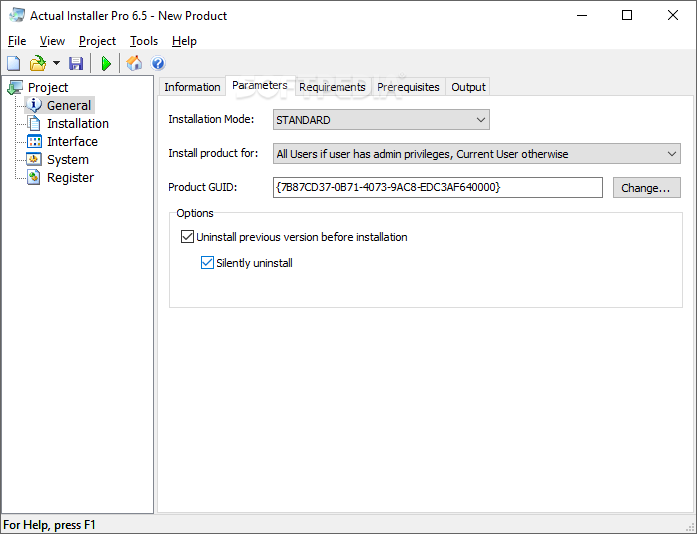Select Installation in the project tree
697x534 pixels.
[x=78, y=123]
